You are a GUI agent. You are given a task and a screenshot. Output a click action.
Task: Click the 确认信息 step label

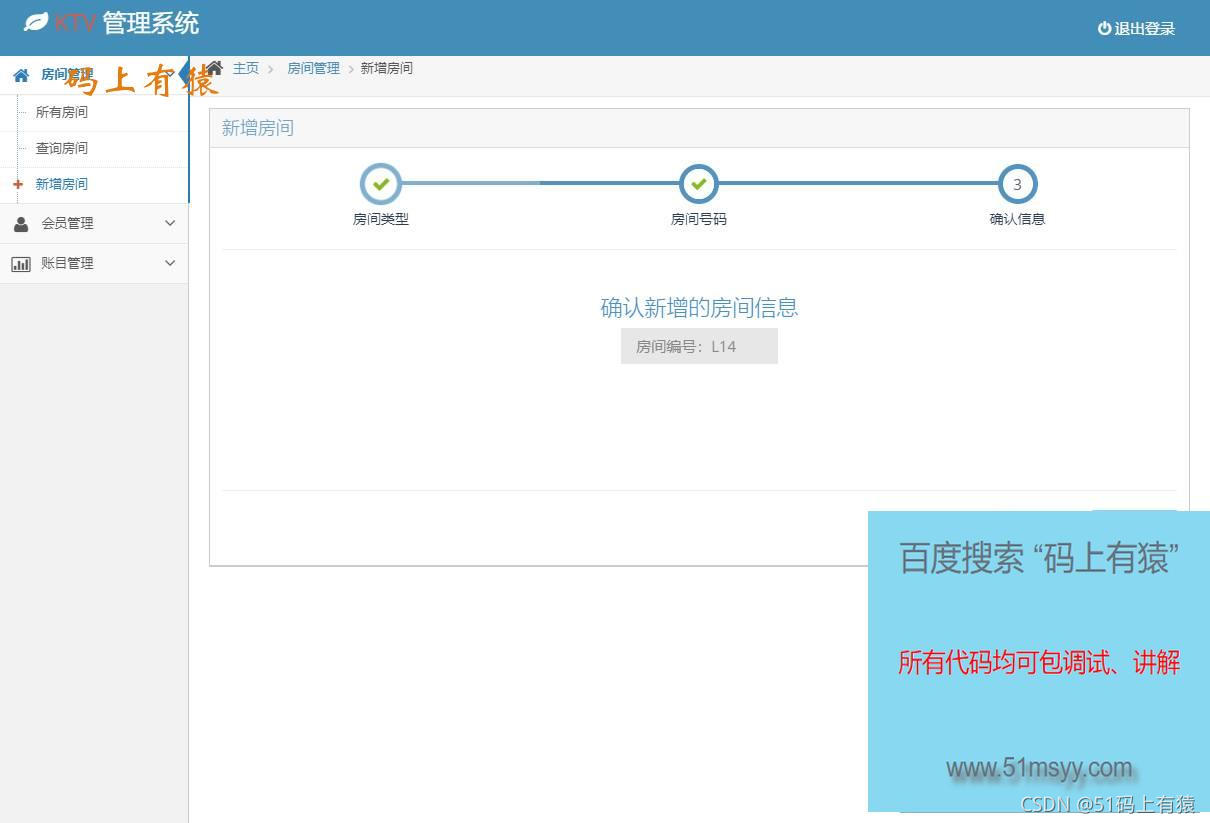click(x=1017, y=219)
